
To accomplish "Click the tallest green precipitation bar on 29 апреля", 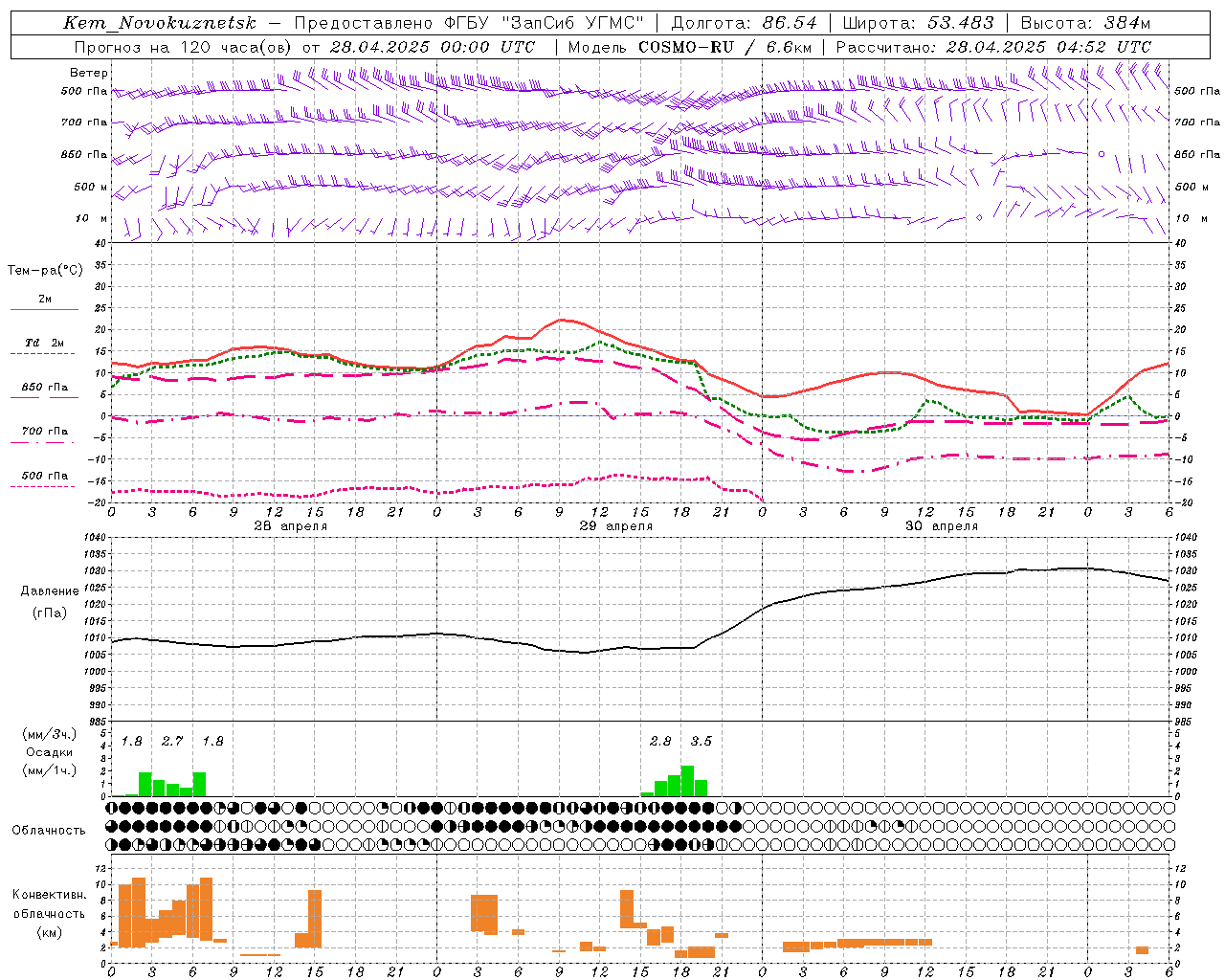I will click(x=687, y=781).
